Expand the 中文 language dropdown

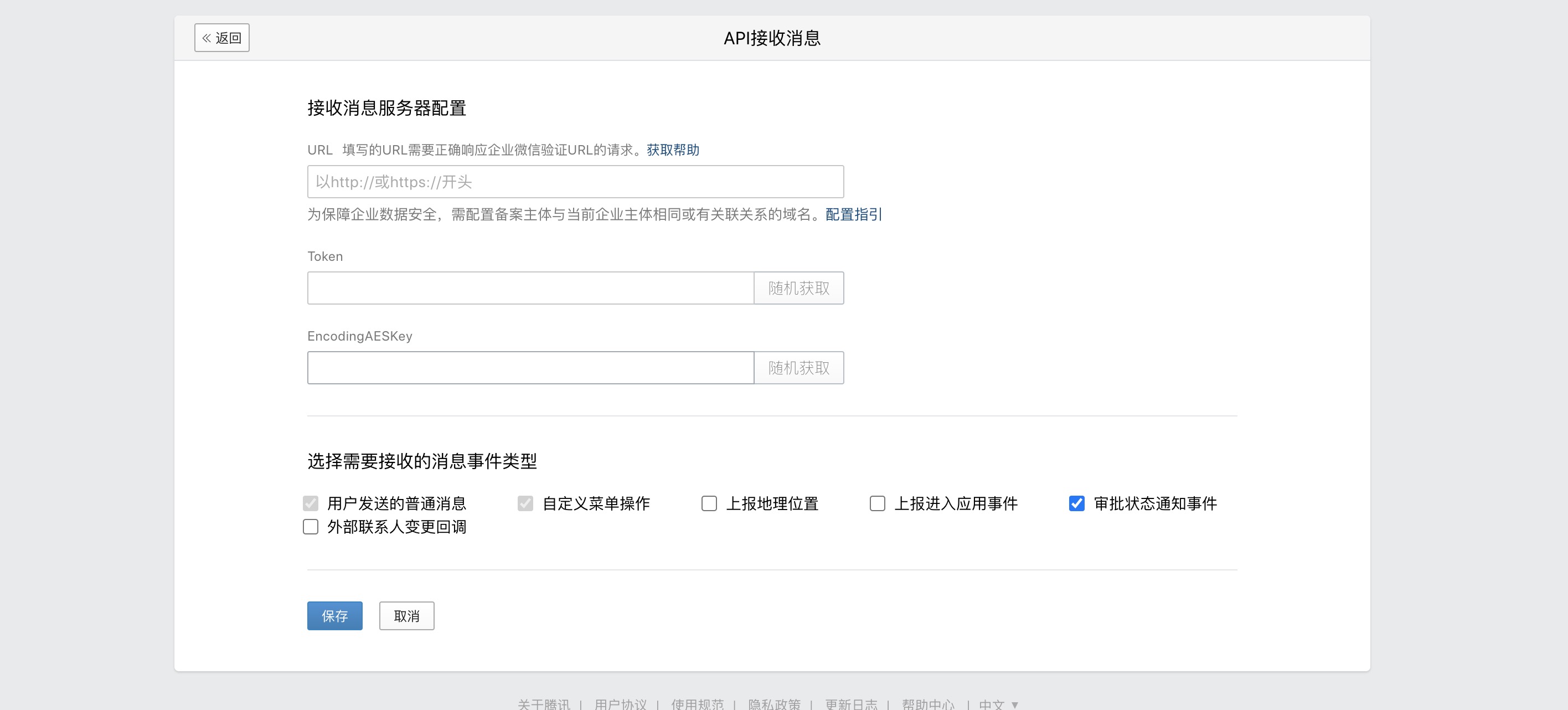pos(998,704)
